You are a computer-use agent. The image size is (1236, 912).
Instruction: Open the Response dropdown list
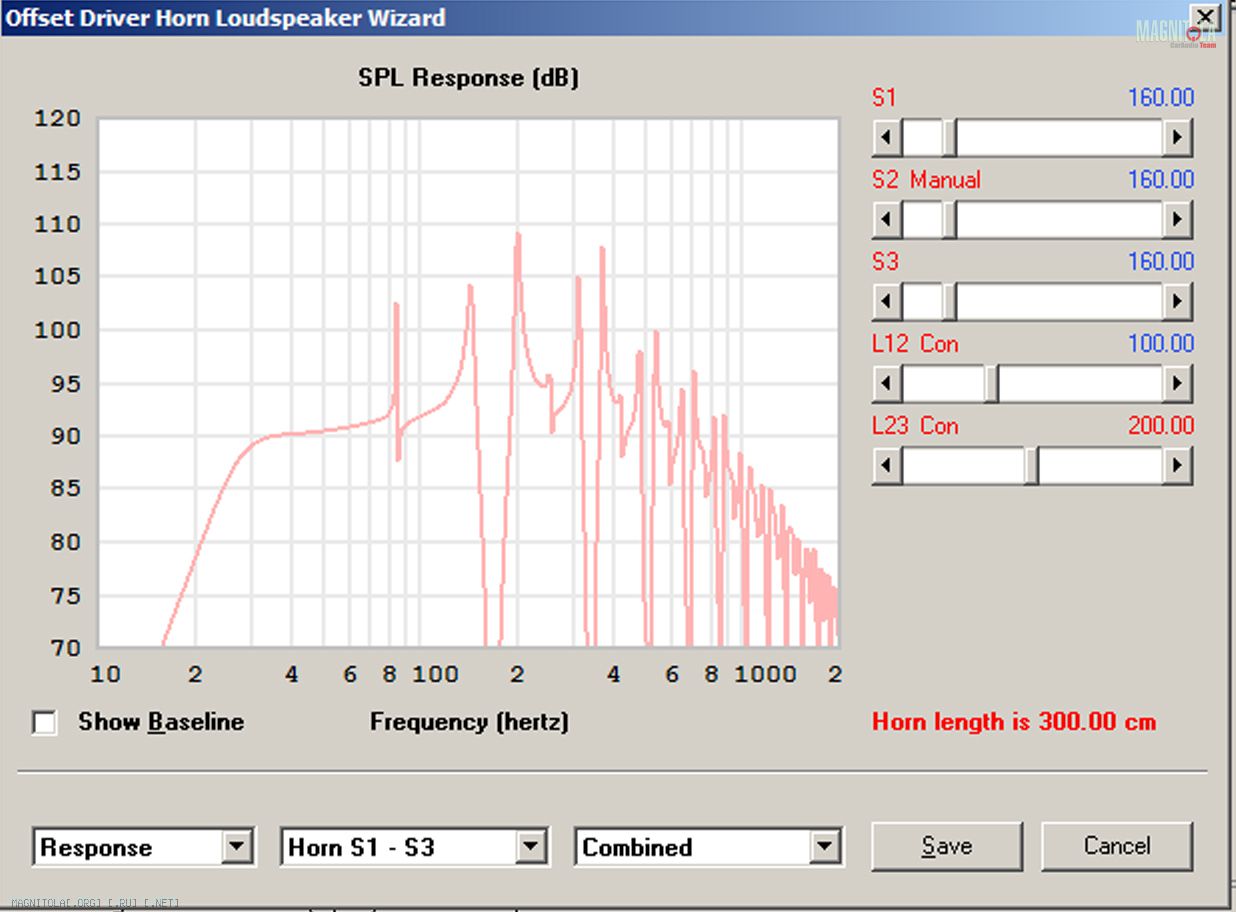[x=236, y=847]
